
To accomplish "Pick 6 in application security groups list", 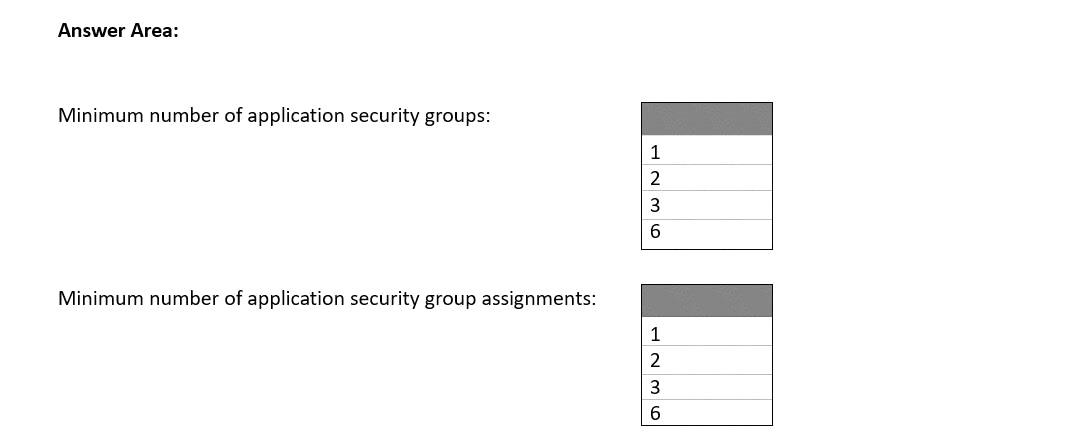I will [707, 234].
